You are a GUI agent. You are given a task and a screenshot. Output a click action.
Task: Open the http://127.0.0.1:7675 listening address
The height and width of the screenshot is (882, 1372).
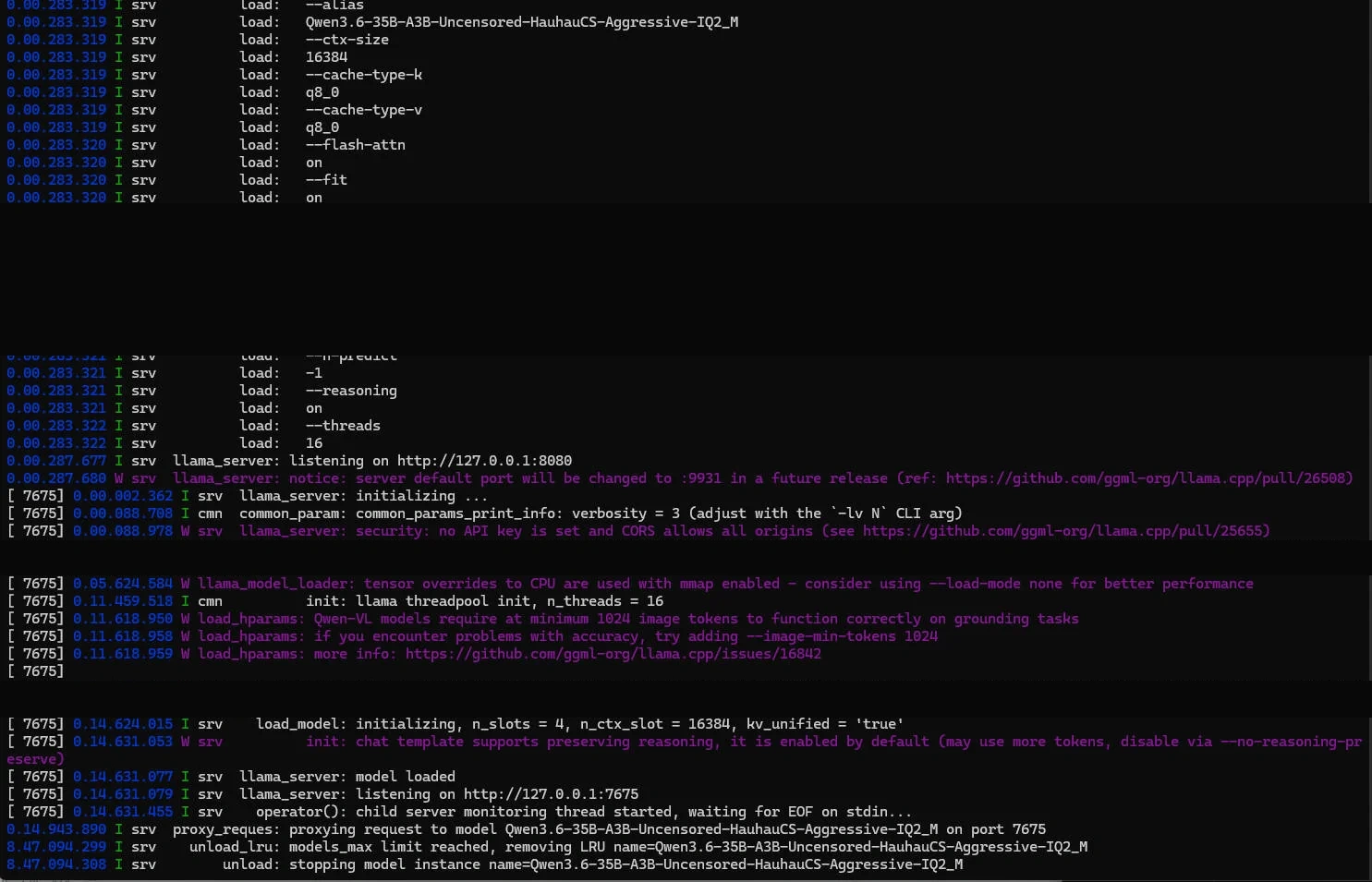tap(552, 794)
